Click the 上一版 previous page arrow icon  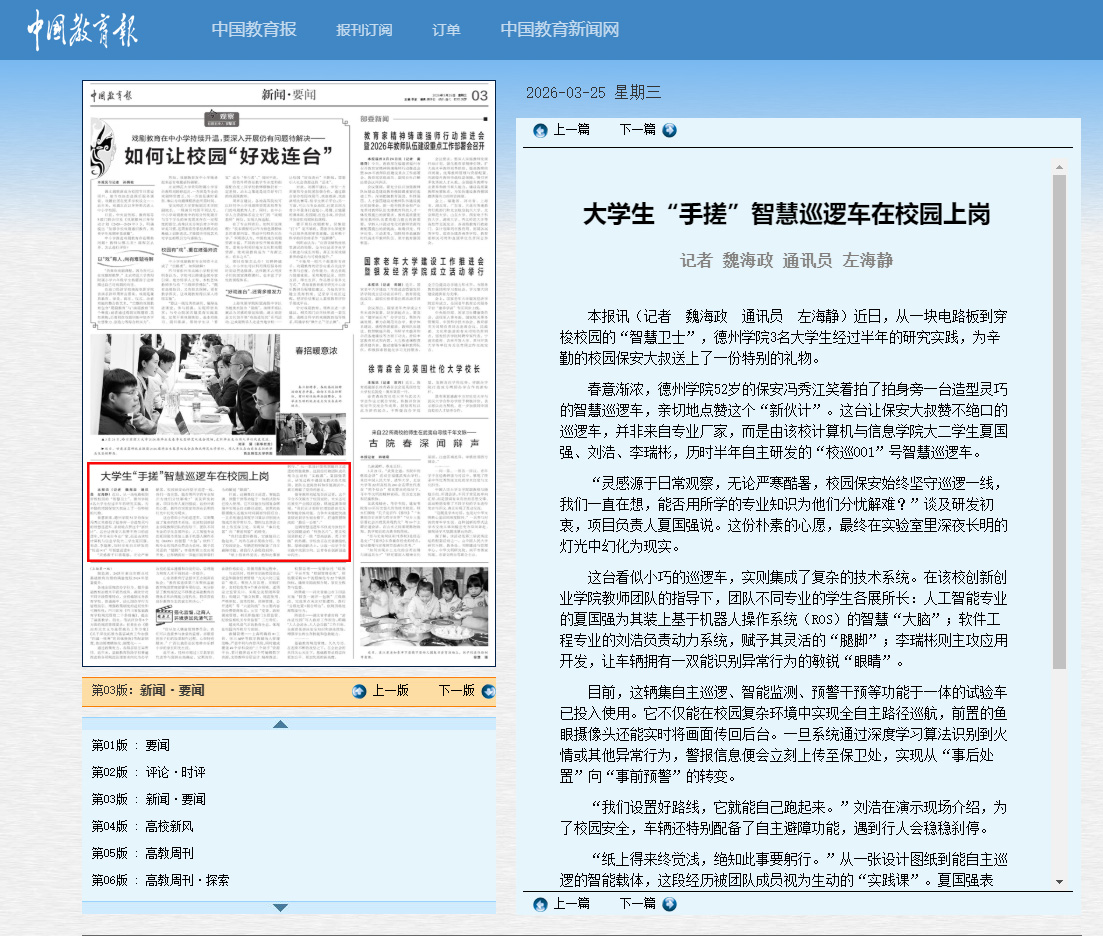pos(360,691)
